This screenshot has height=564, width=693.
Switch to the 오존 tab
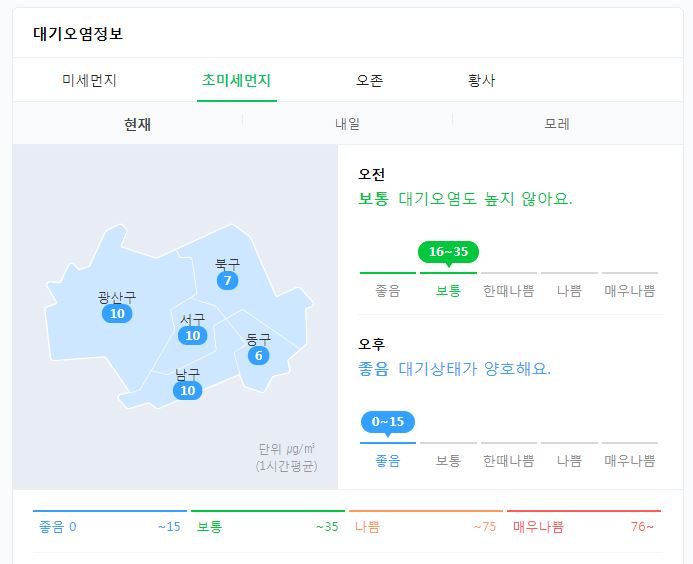[369, 80]
